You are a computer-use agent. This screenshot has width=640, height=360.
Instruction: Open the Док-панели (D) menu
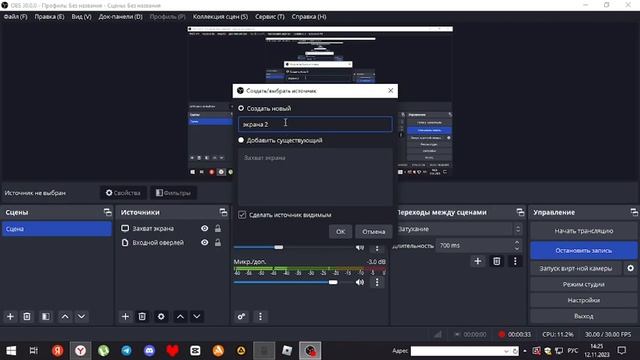(x=120, y=17)
